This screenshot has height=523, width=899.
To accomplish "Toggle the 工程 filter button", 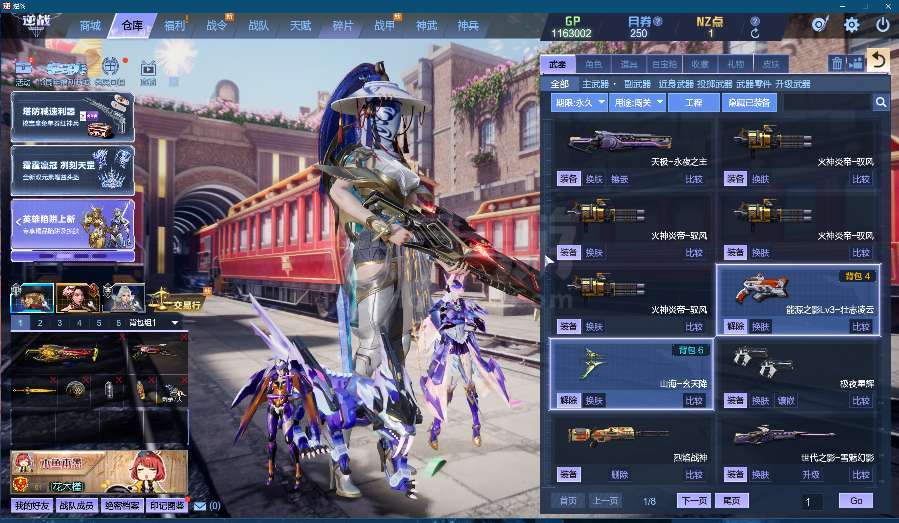I will 693,103.
